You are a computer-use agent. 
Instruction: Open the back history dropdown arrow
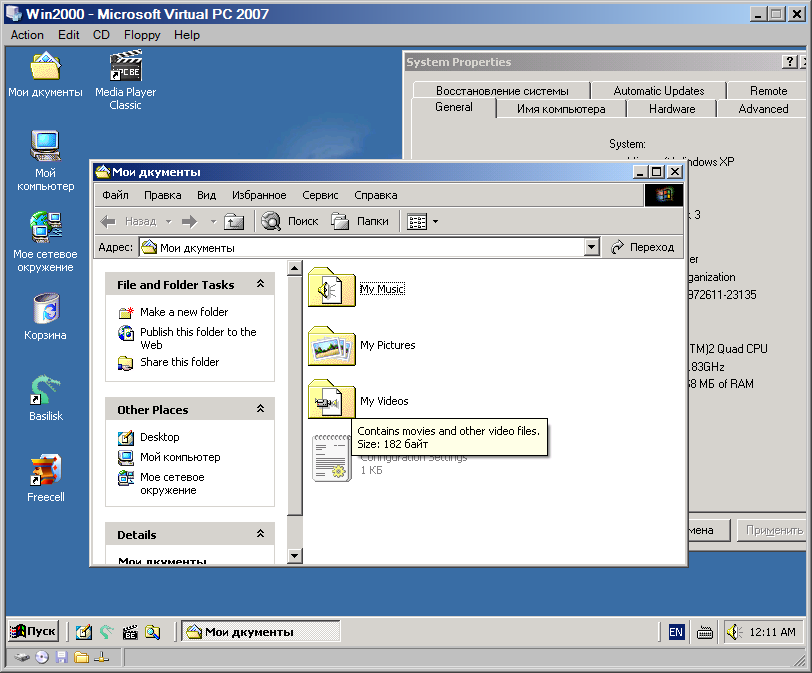pyautogui.click(x=169, y=222)
